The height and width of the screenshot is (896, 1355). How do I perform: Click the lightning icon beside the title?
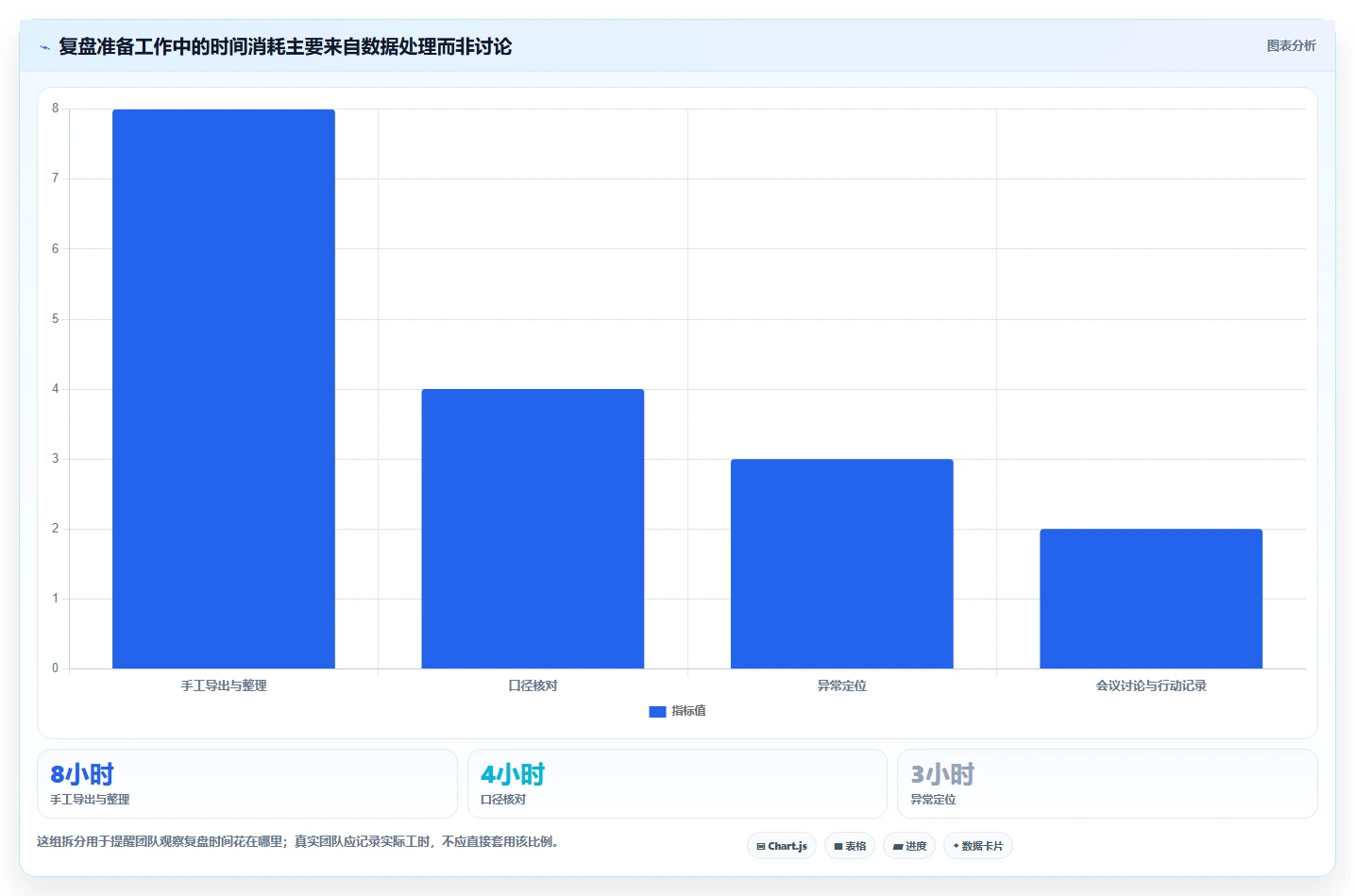tap(44, 47)
